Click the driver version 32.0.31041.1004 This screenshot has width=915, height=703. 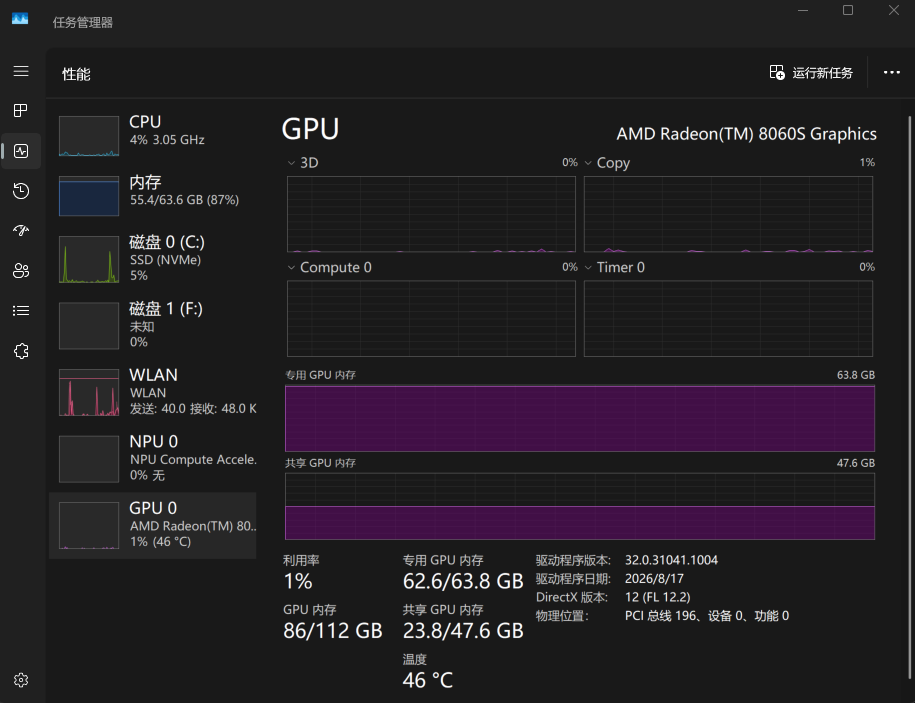click(671, 560)
